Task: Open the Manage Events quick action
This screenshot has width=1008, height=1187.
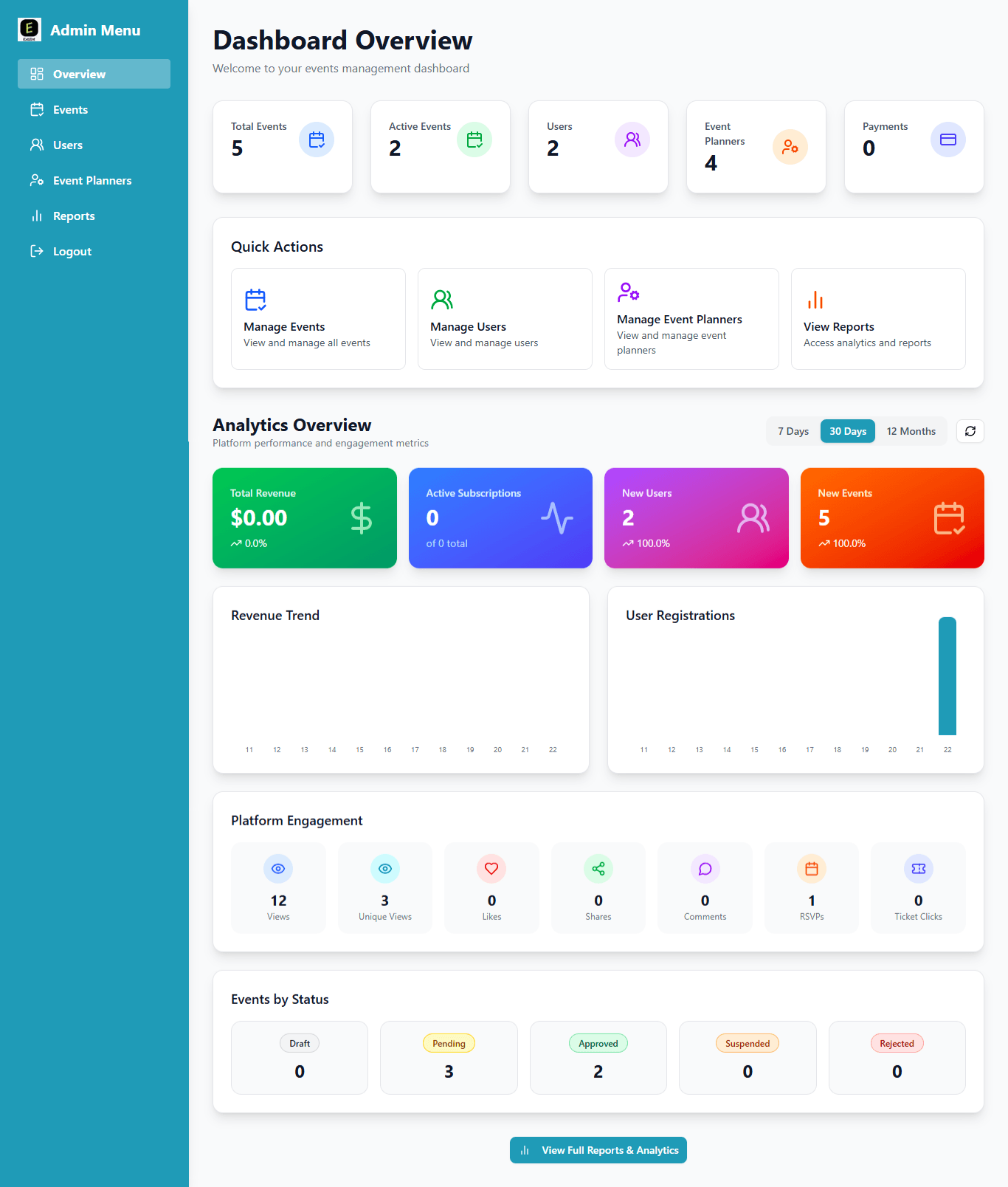Action: [x=318, y=319]
